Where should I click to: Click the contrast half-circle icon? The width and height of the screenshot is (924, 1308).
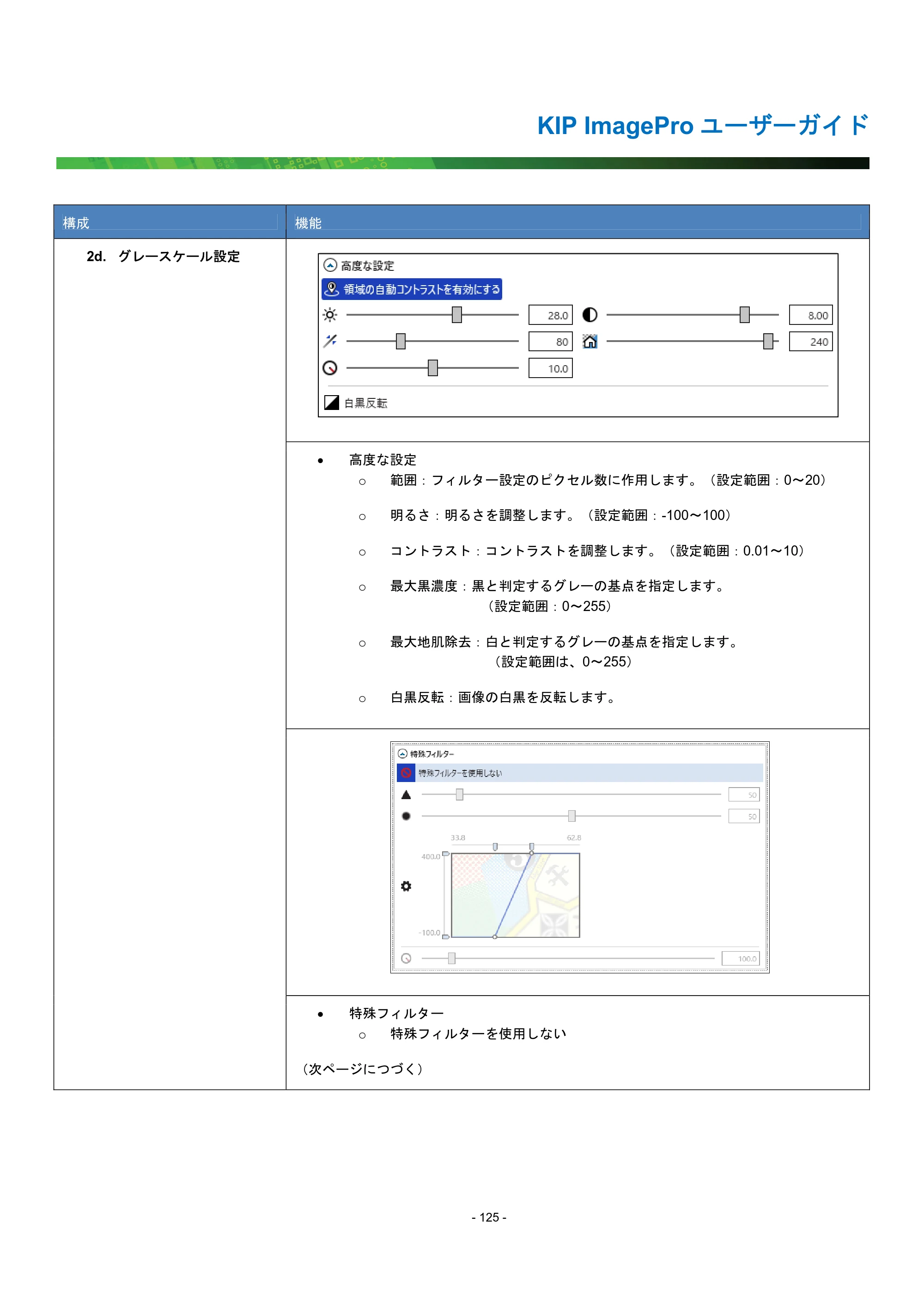[590, 314]
